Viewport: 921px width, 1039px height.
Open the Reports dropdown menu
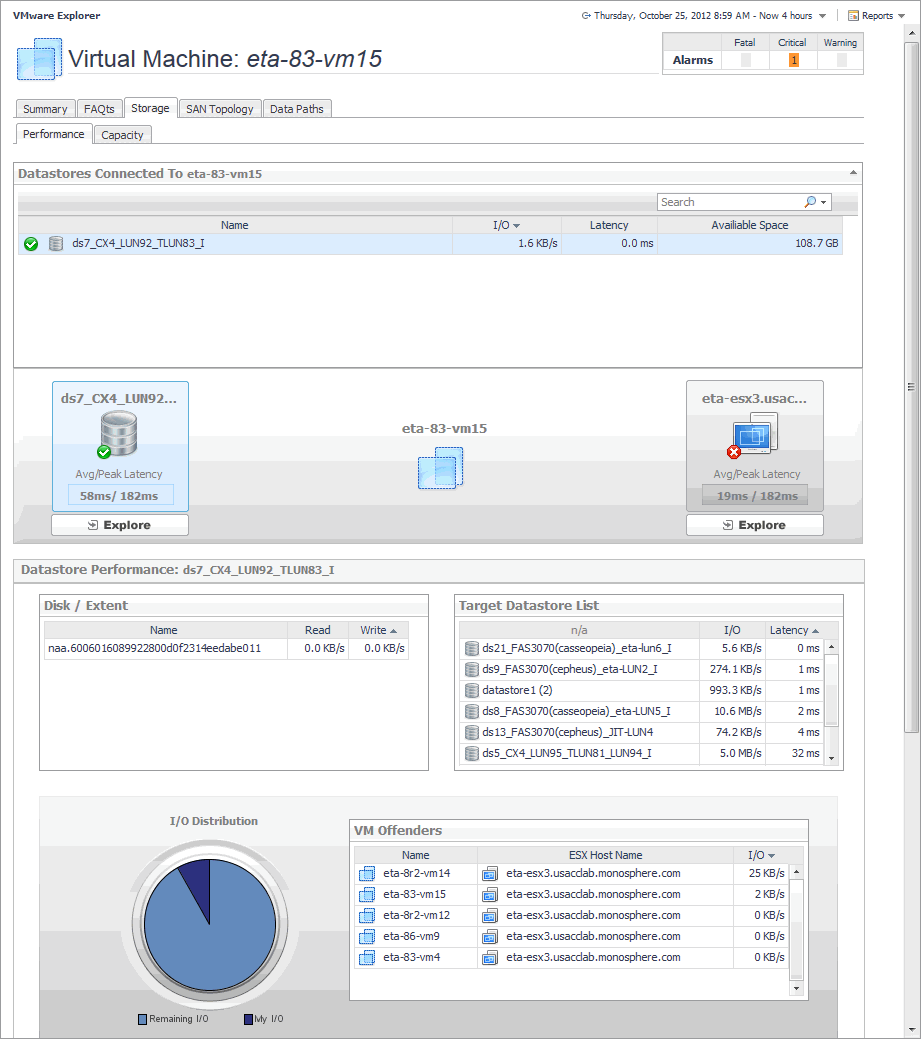tap(901, 16)
